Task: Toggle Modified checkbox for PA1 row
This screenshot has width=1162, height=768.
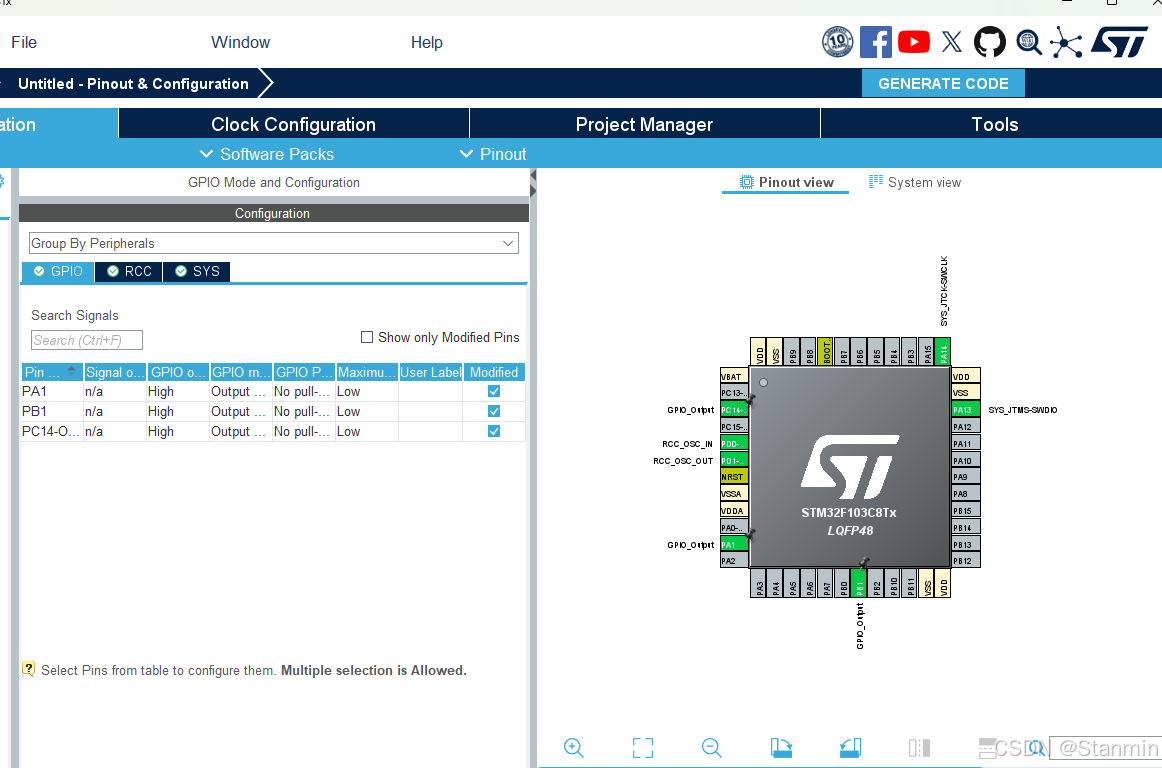Action: (494, 391)
